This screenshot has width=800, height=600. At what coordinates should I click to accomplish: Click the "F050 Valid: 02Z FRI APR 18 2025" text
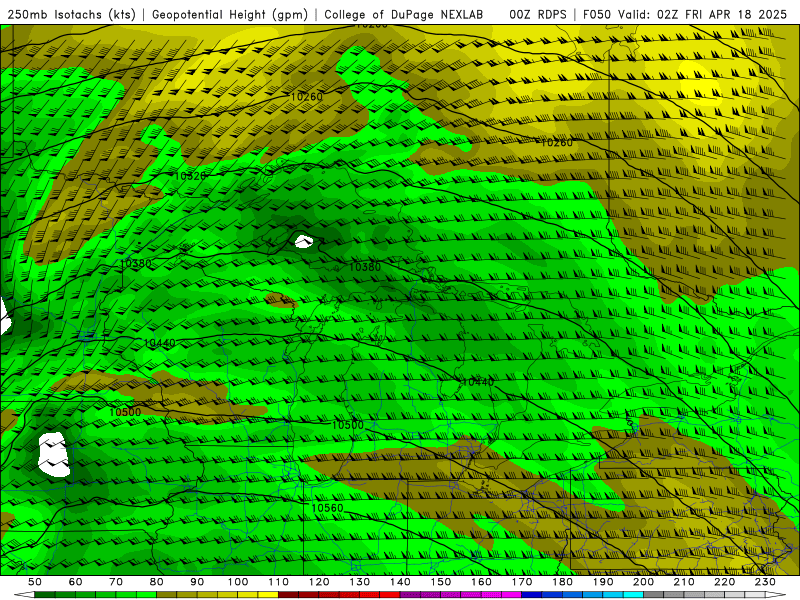(x=685, y=15)
